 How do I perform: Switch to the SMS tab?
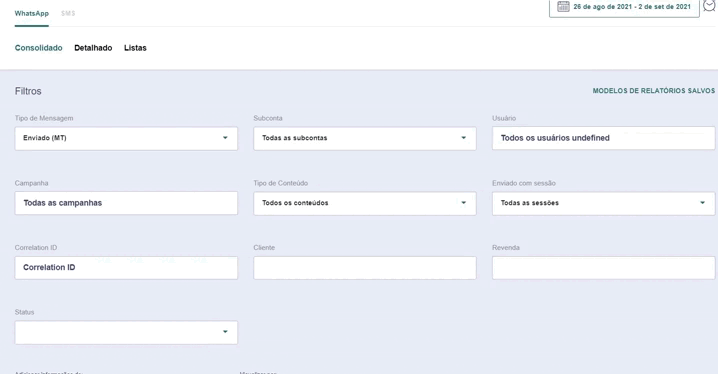coord(68,13)
